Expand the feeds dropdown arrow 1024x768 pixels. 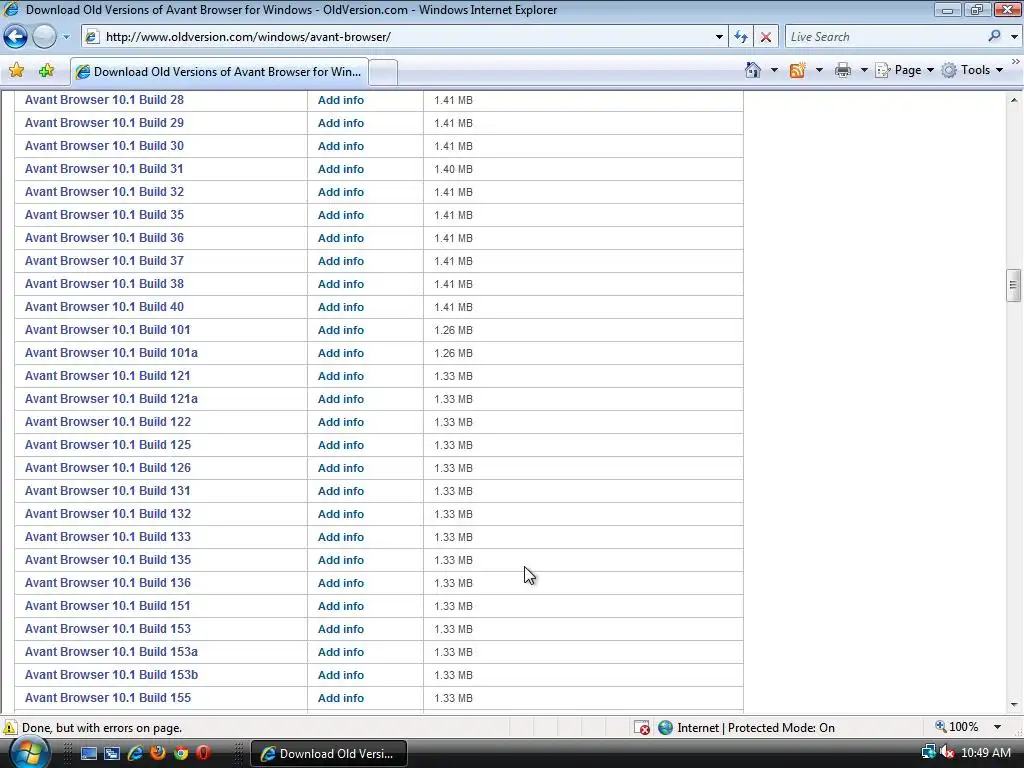tap(819, 71)
